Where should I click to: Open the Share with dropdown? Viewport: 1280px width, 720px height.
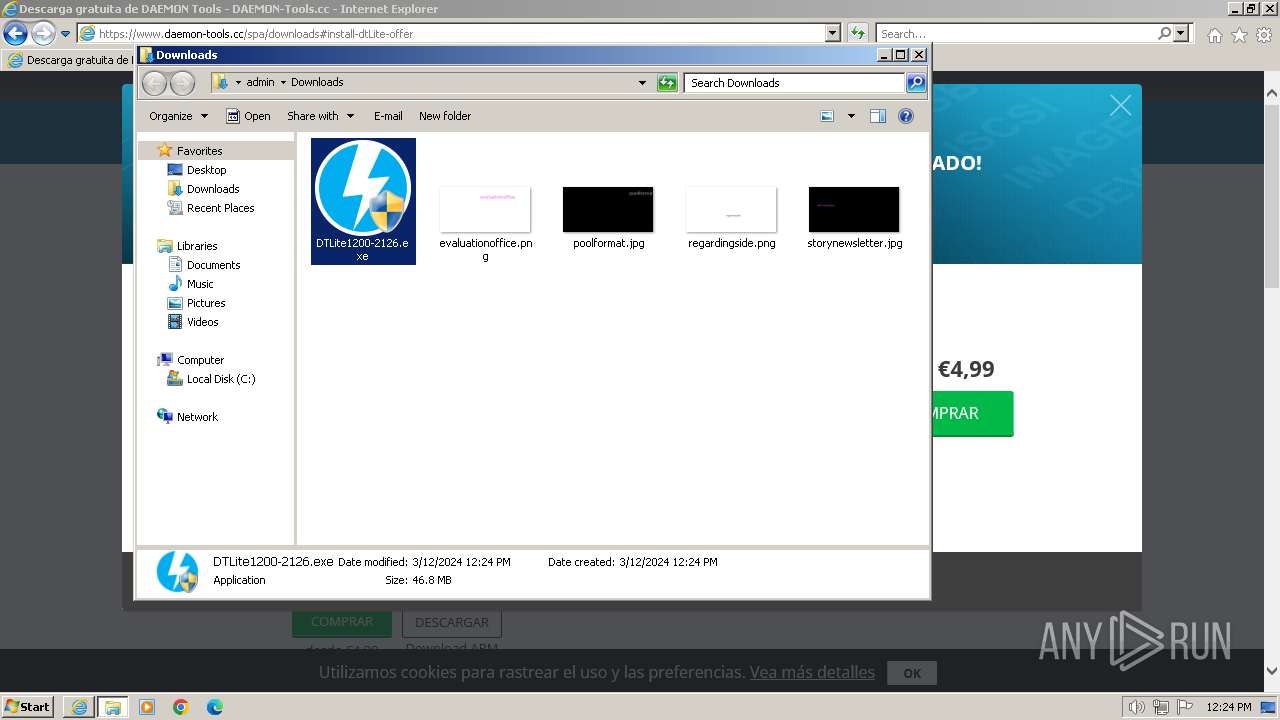[320, 116]
